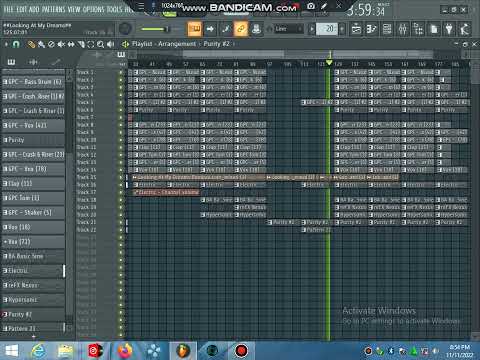Select the Slice tool
480x360 pixels.
81,44
